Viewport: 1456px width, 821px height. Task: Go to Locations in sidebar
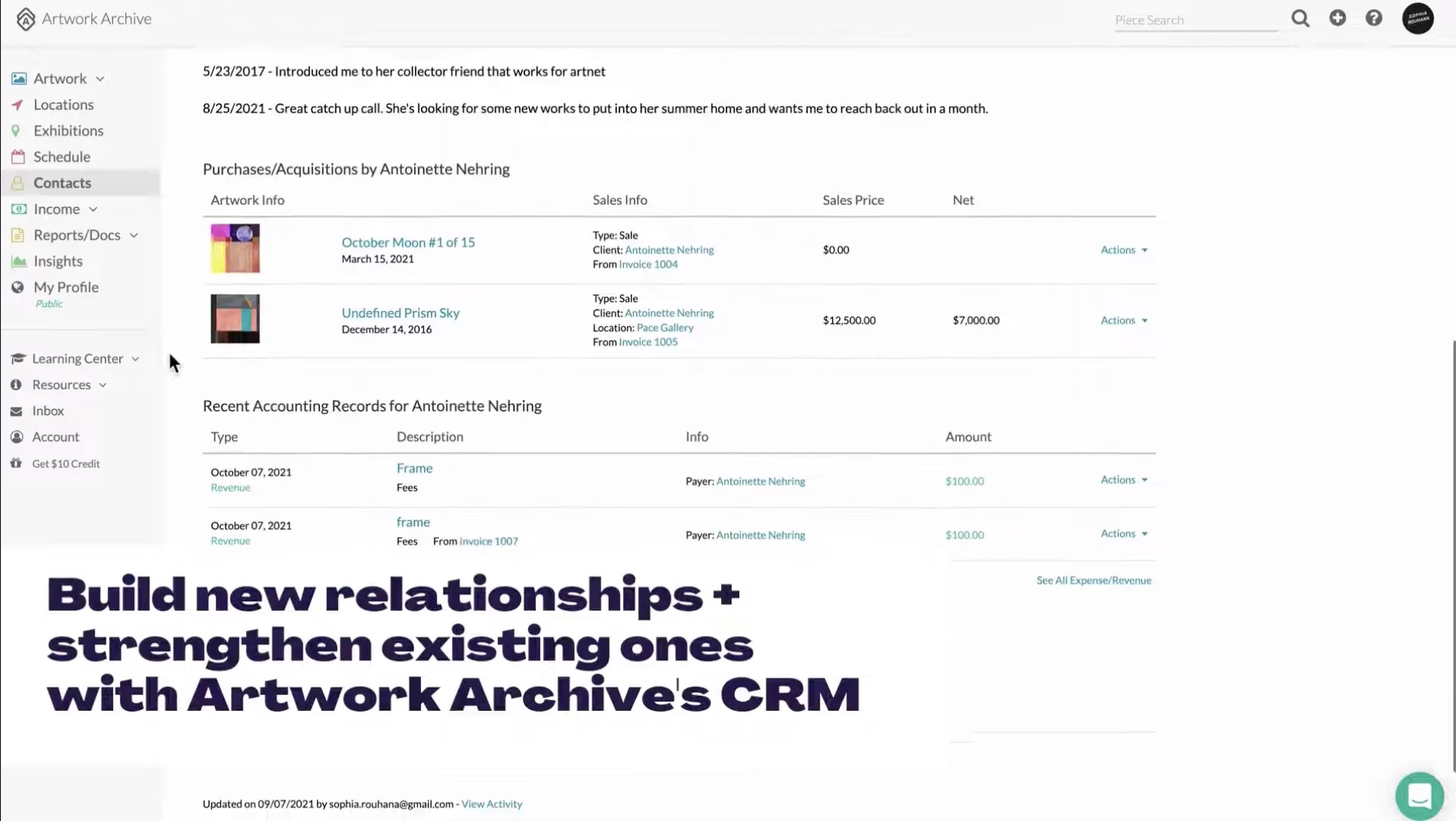tap(63, 105)
